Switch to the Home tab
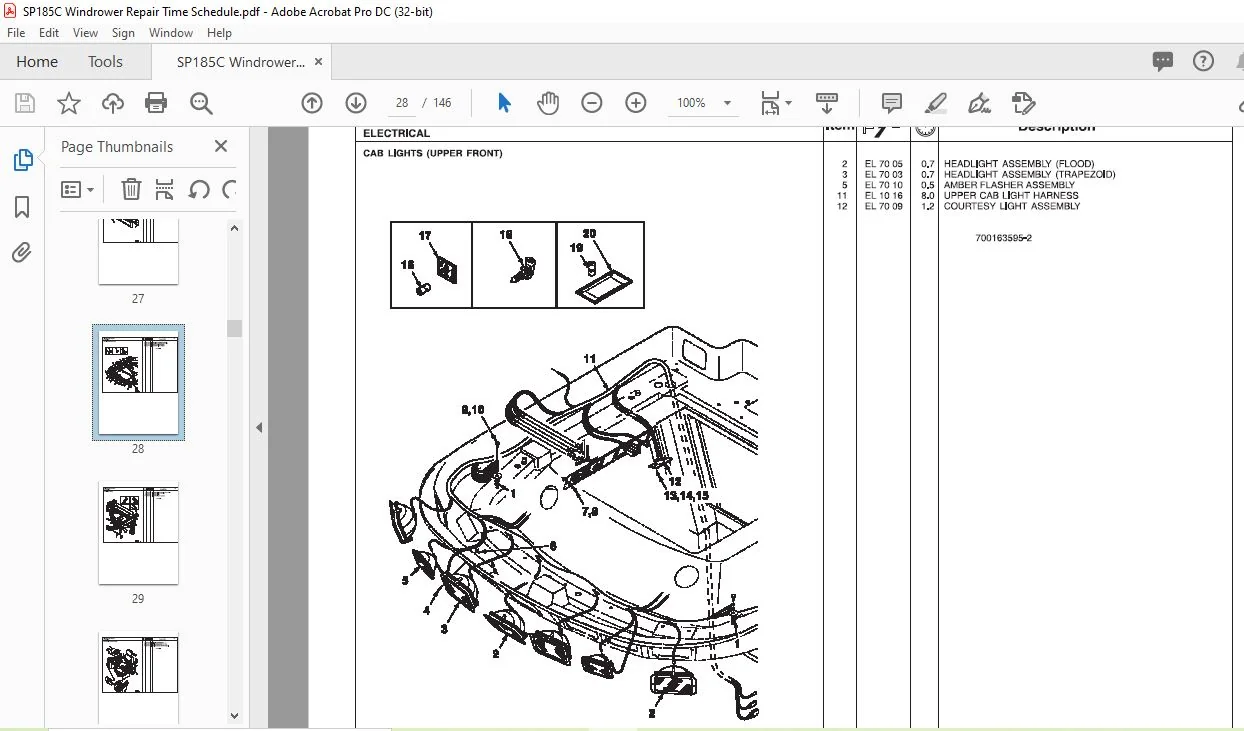Image resolution: width=1244 pixels, height=731 pixels. tap(37, 62)
